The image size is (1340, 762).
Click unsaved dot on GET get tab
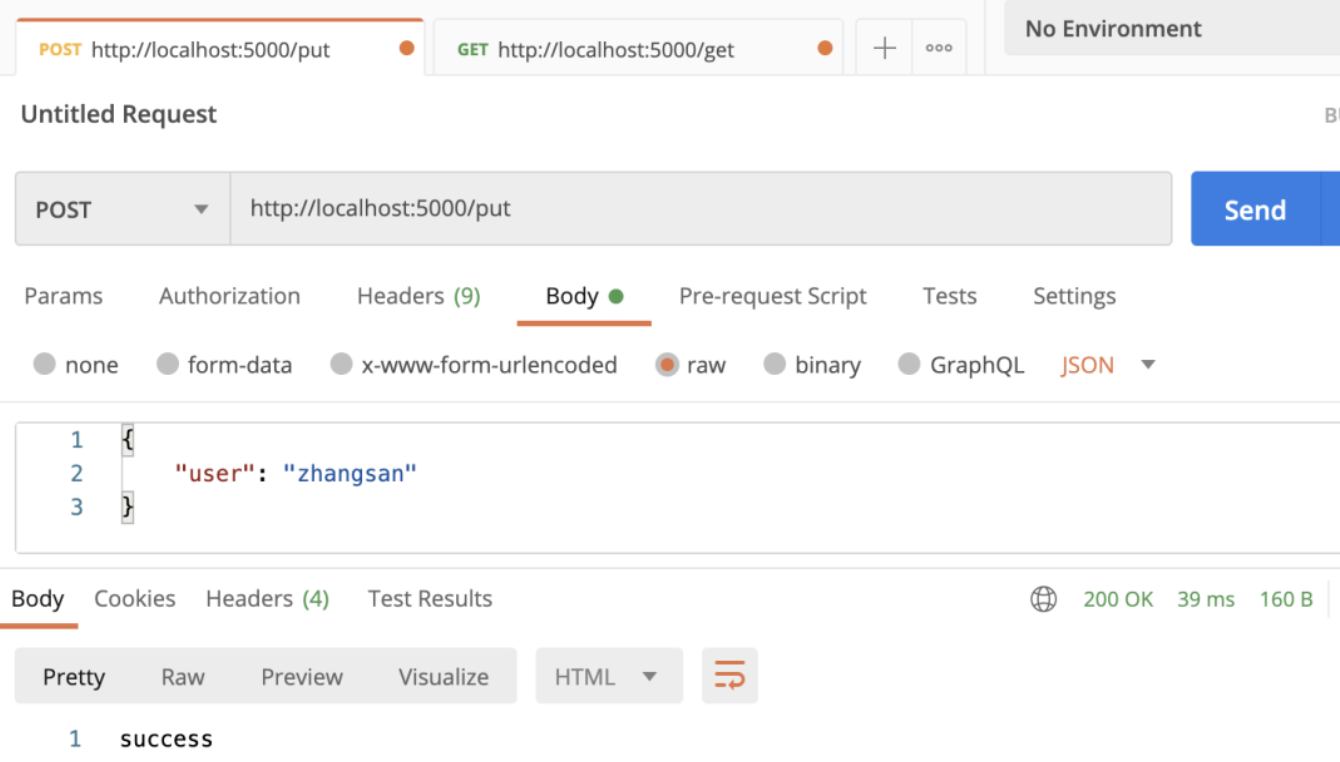click(824, 48)
